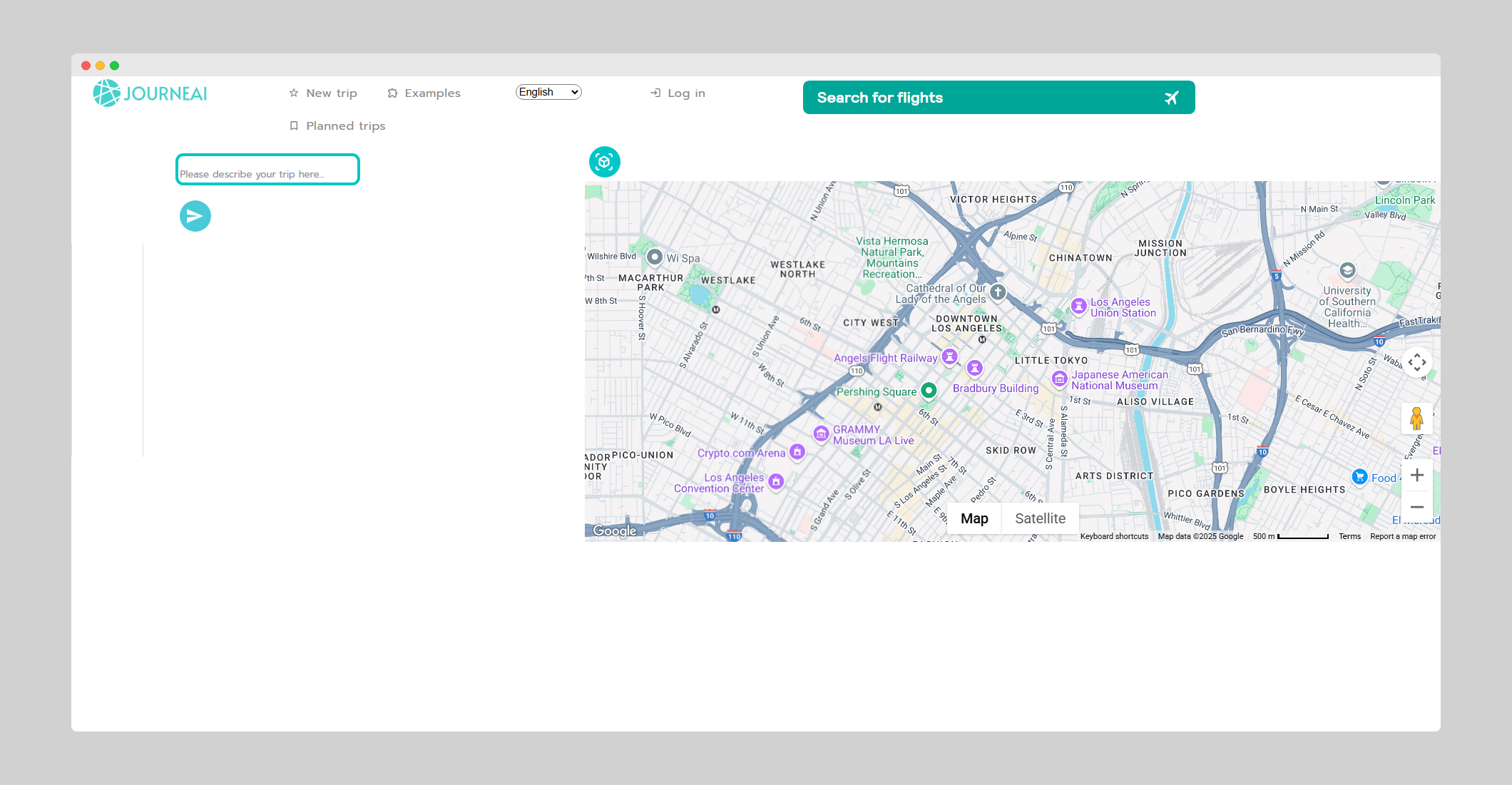This screenshot has height=785, width=1512.
Task: Click the 500 m scale bar control
Action: (1290, 536)
